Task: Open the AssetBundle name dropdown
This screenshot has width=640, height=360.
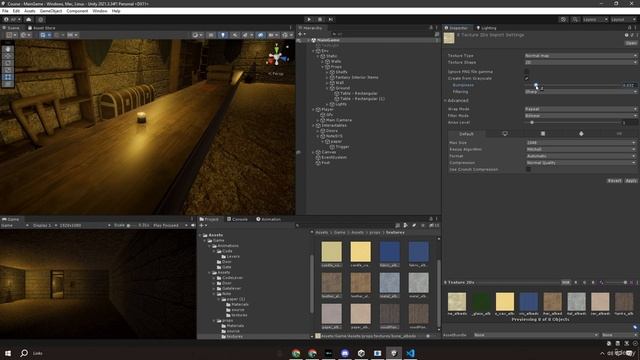Action: [536, 335]
